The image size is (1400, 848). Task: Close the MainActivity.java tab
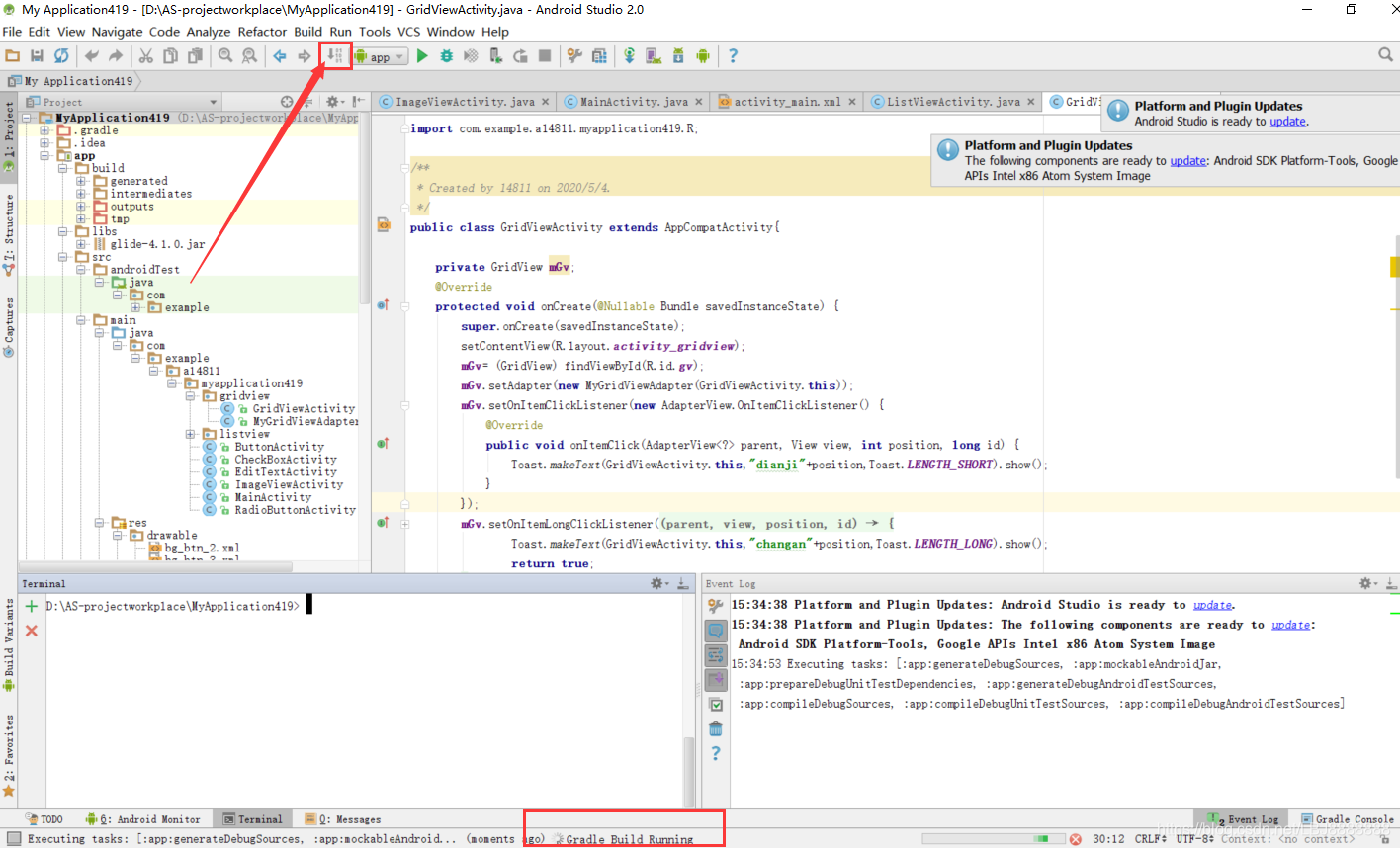click(x=699, y=102)
